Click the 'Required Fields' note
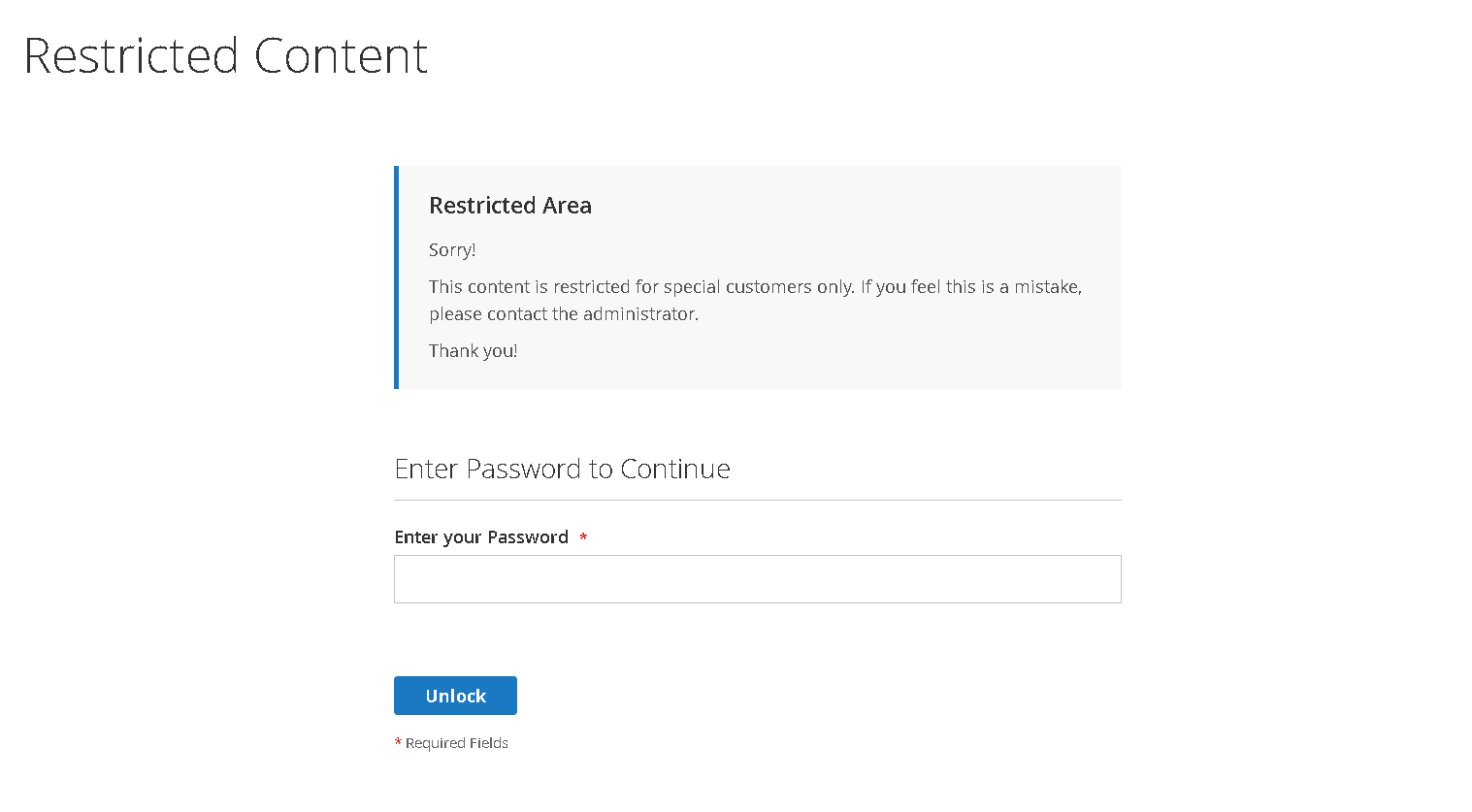 456,742
